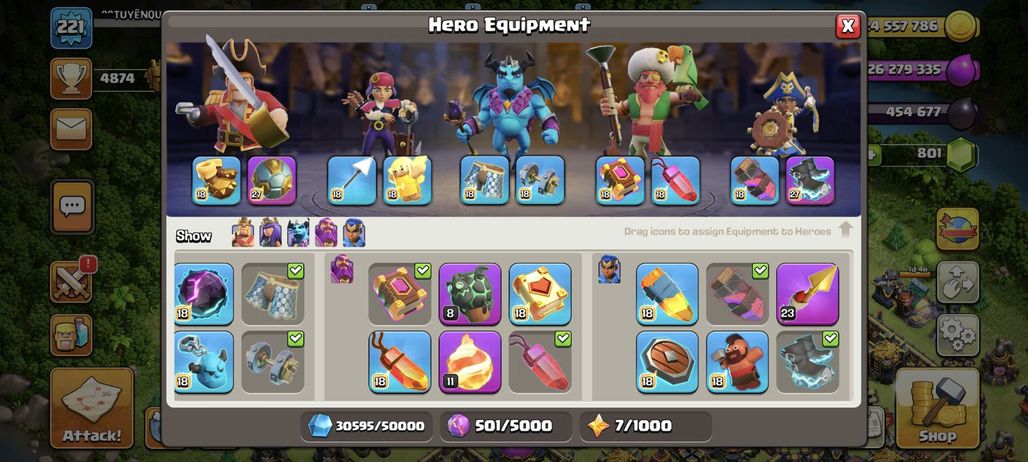Select the Royal Gem equipment slot on Champion
The image size is (1028, 462).
point(755,180)
